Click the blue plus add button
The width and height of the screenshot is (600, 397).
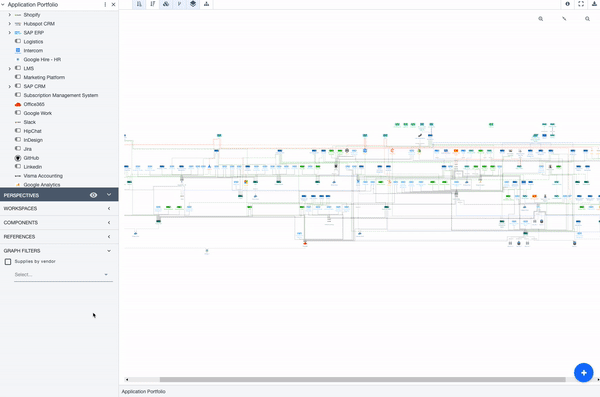[584, 372]
